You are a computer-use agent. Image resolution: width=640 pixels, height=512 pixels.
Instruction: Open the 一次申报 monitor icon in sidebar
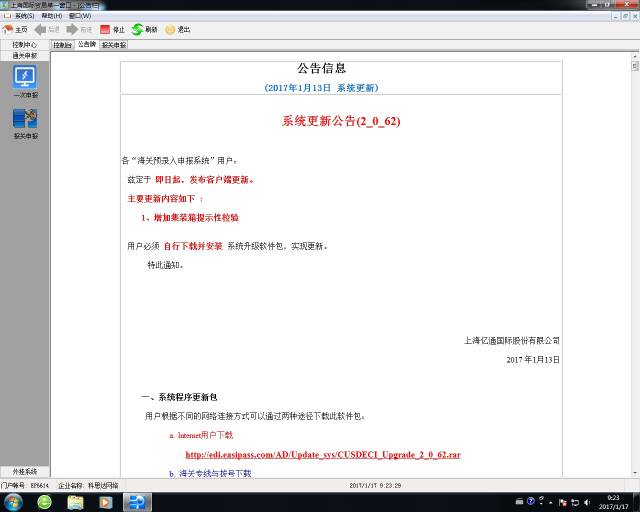[25, 77]
